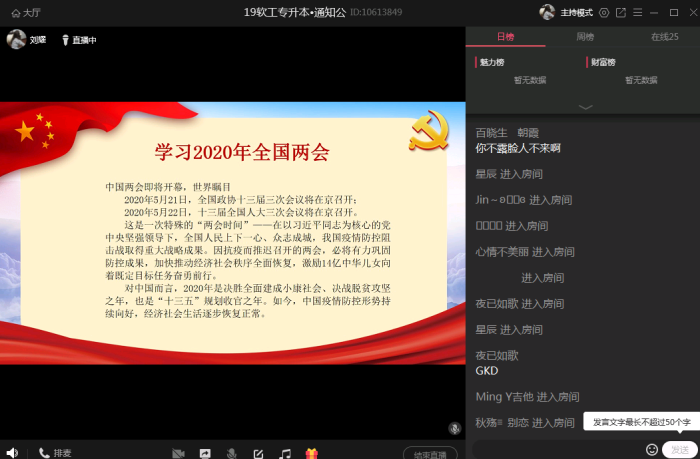This screenshot has height=459, width=700.
Task: Click the pop-out share window icon
Action: pyautogui.click(x=621, y=13)
